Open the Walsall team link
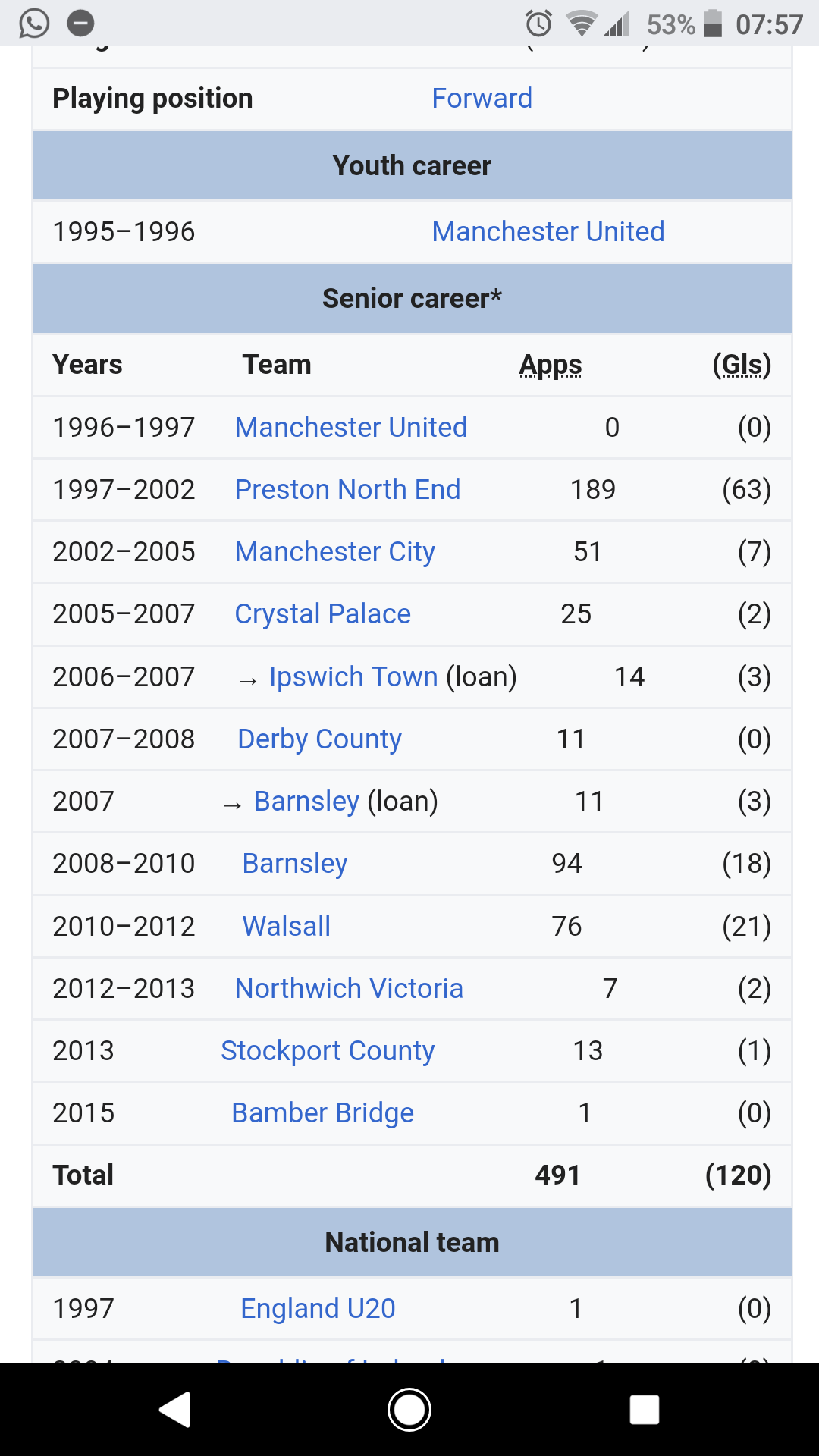The width and height of the screenshot is (819, 1456). click(x=286, y=926)
